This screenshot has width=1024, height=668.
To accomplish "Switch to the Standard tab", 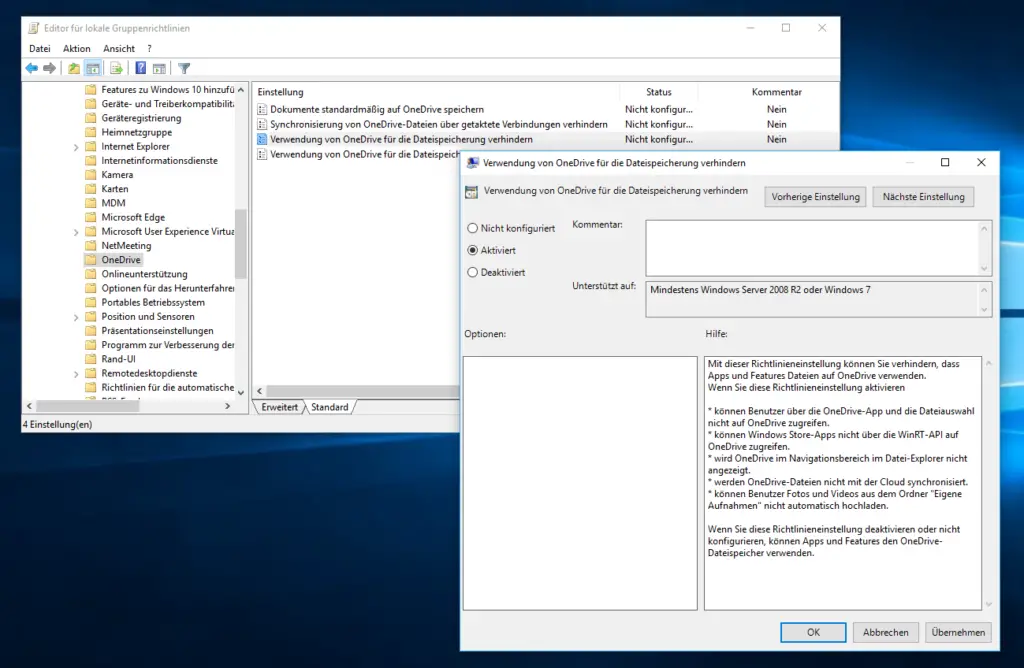I will tap(330, 407).
